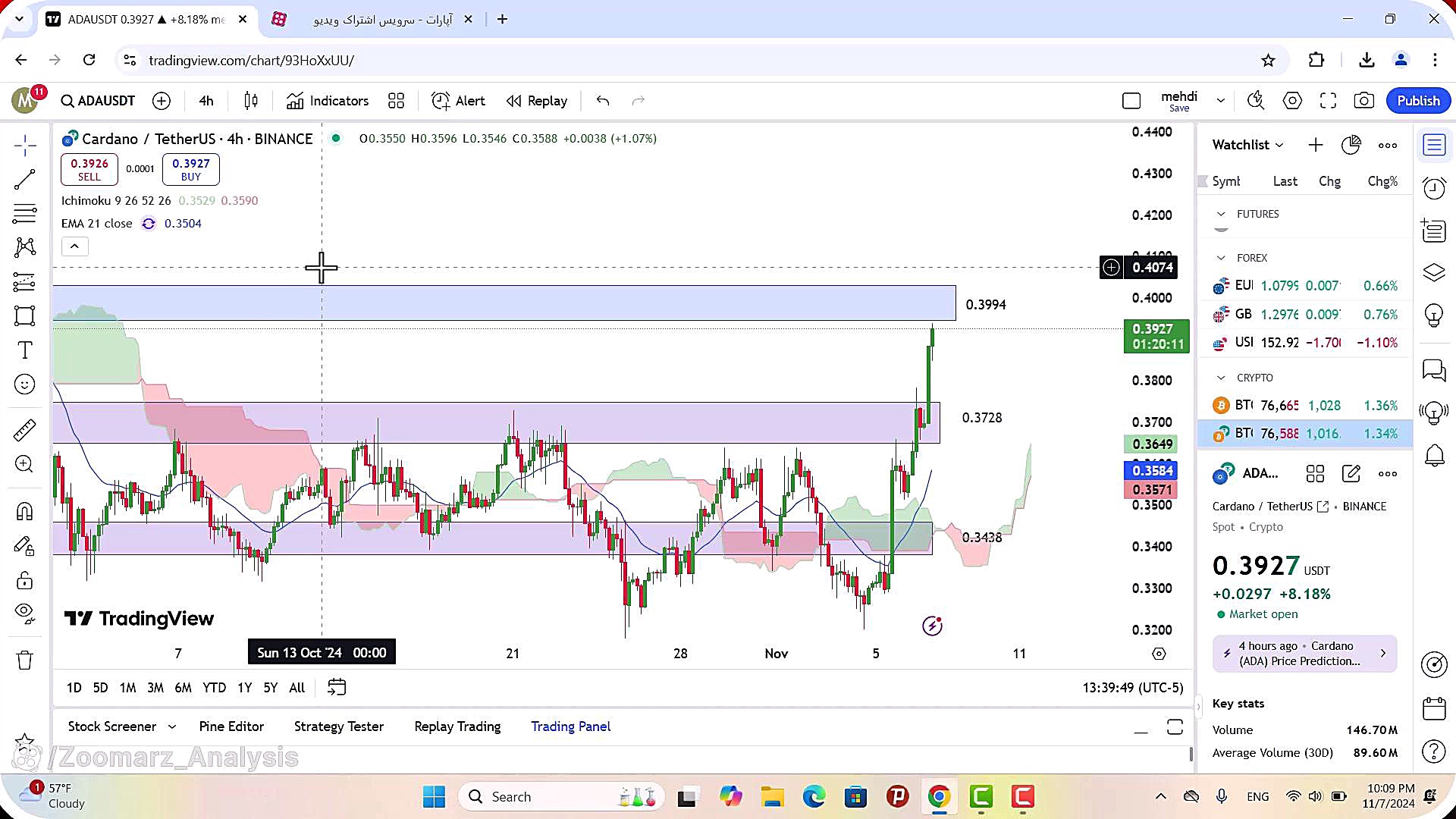Open the Fibonacci tools group
1456x819 pixels.
(24, 214)
